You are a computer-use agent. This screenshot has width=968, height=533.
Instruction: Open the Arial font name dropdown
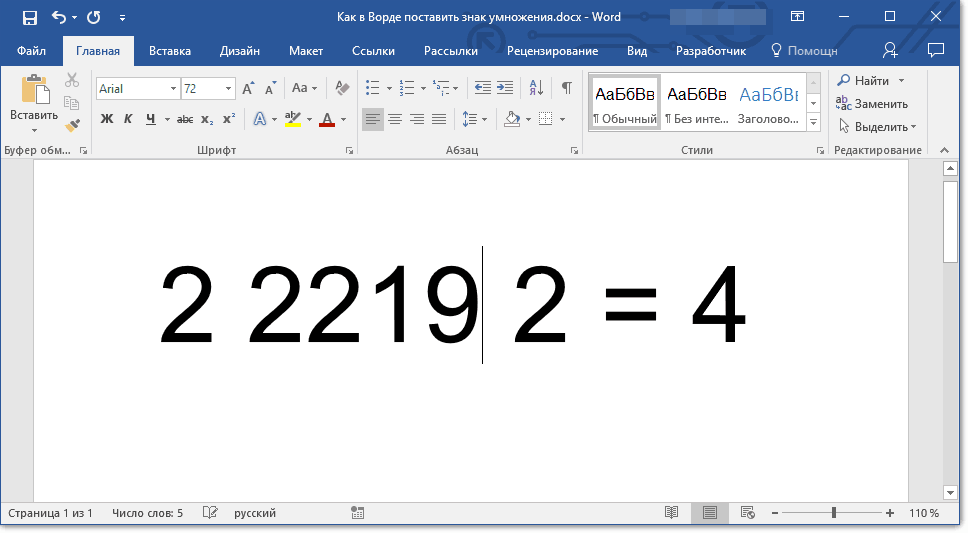(x=173, y=89)
